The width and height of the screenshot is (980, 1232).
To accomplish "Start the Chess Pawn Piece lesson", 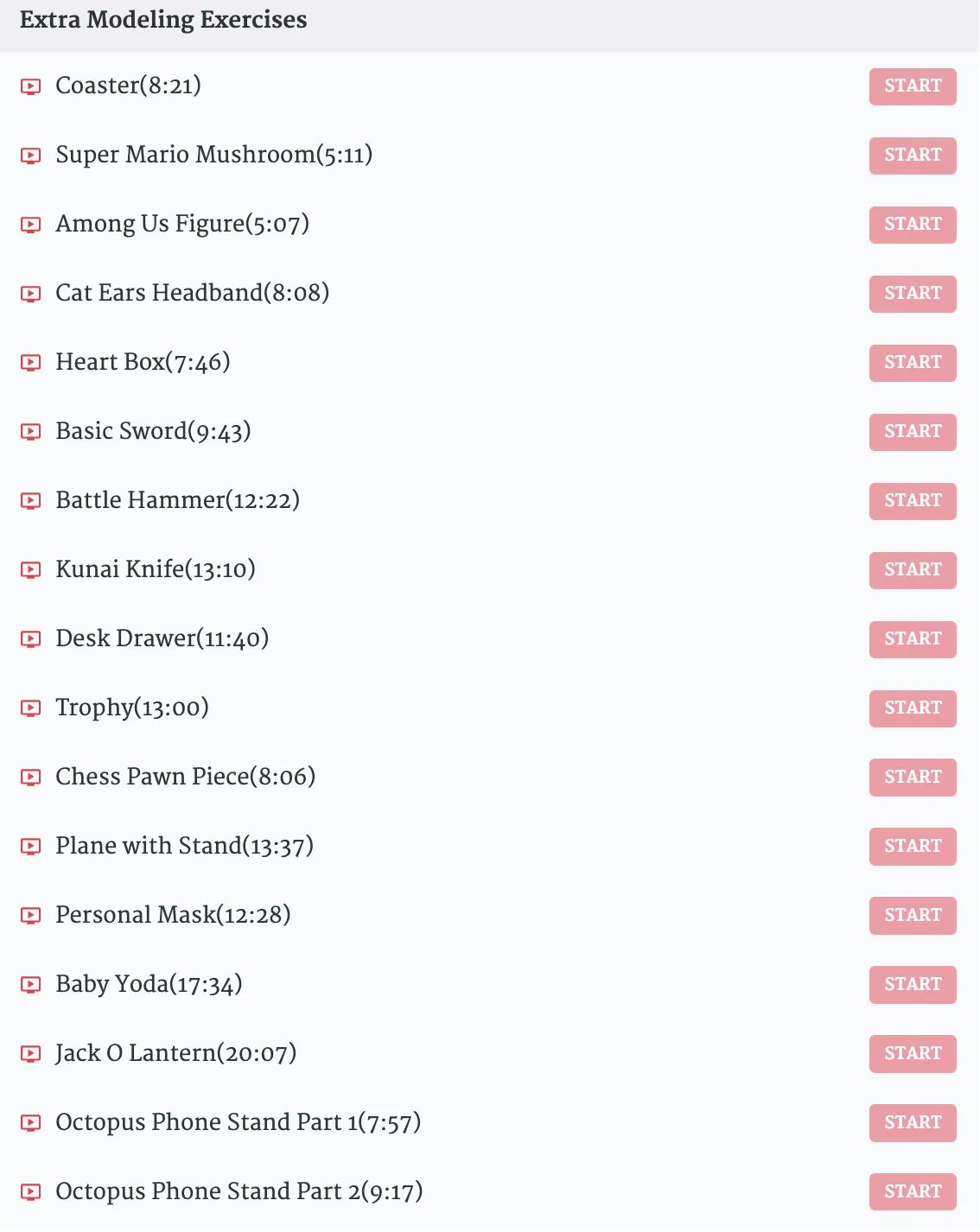I will tap(913, 778).
